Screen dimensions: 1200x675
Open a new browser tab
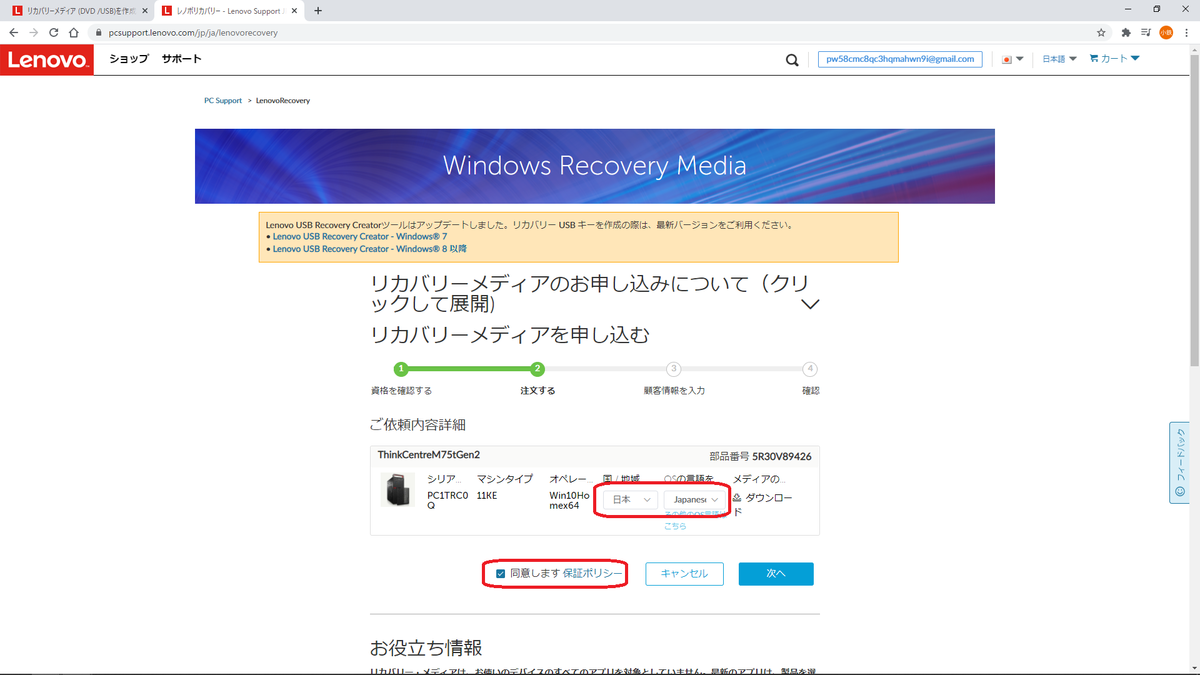coord(318,10)
